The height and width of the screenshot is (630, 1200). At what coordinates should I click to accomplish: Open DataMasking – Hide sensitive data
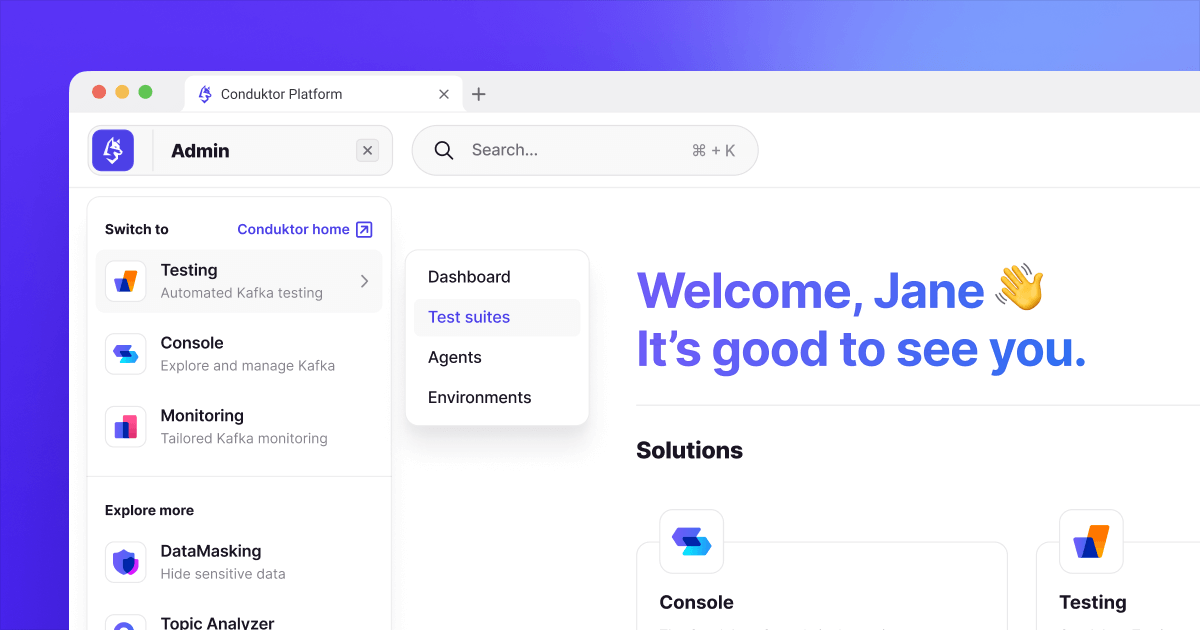(239, 562)
